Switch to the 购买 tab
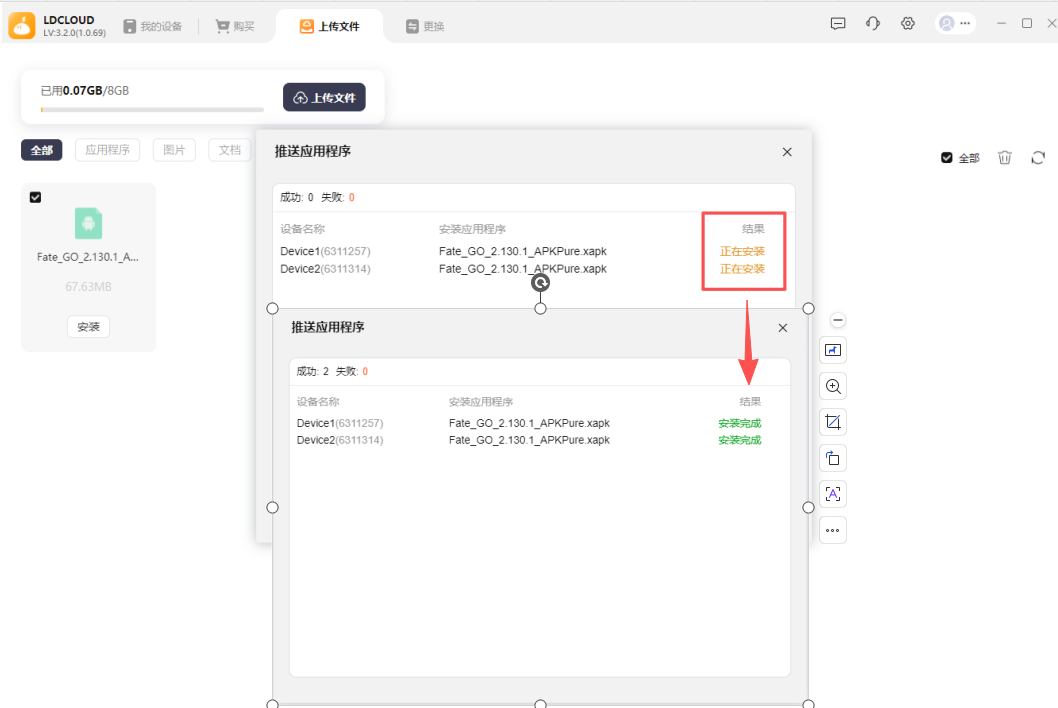The height and width of the screenshot is (708, 1058). tap(235, 27)
